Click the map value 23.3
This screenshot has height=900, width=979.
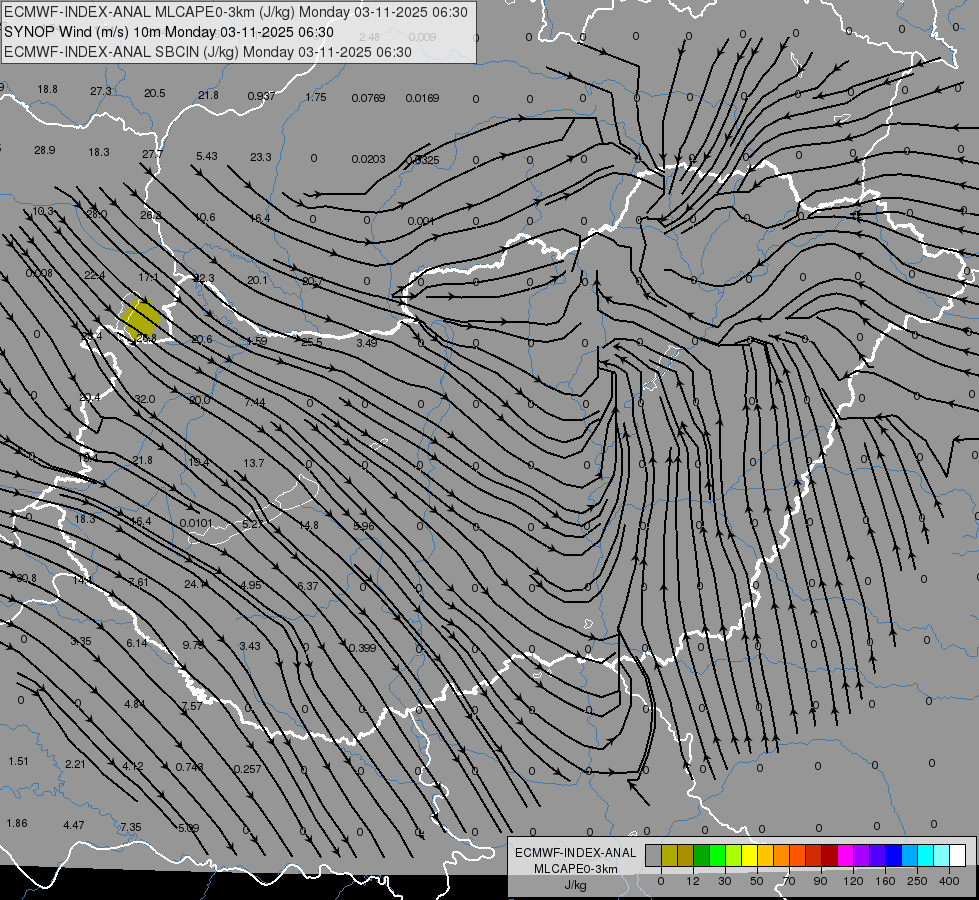(261, 157)
